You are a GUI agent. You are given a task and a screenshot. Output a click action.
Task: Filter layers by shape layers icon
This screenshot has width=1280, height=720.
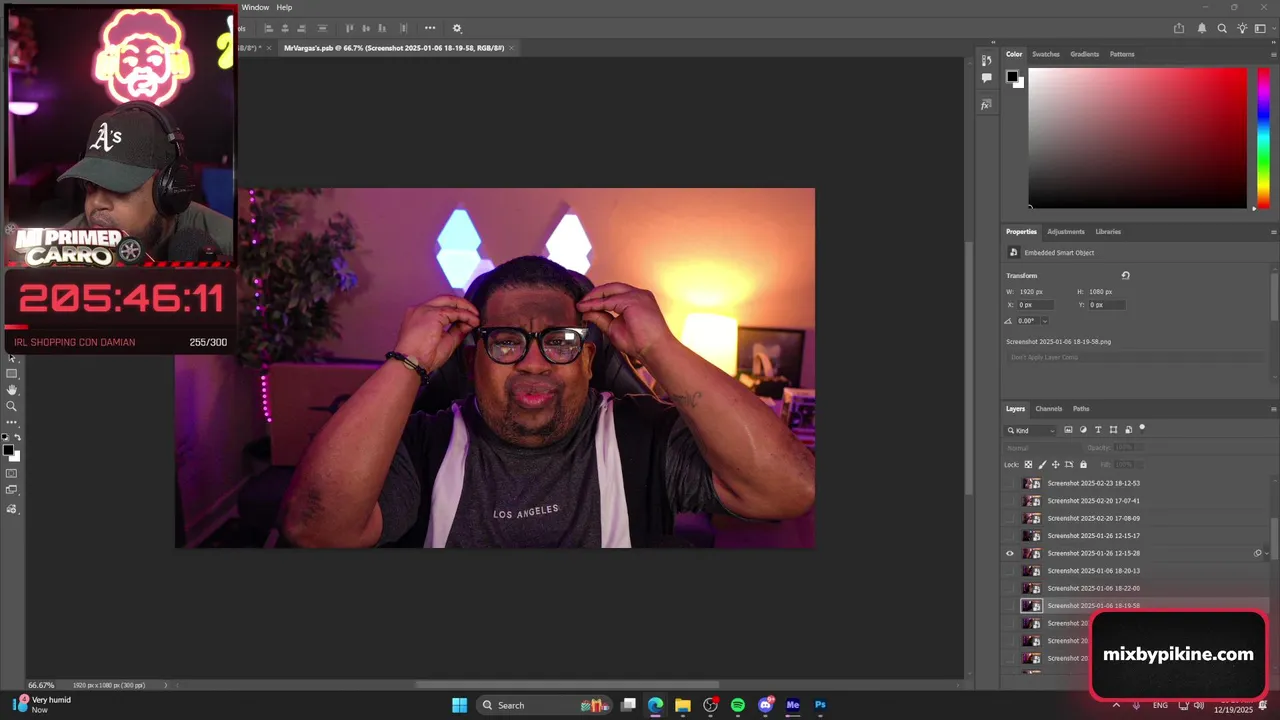(1113, 430)
